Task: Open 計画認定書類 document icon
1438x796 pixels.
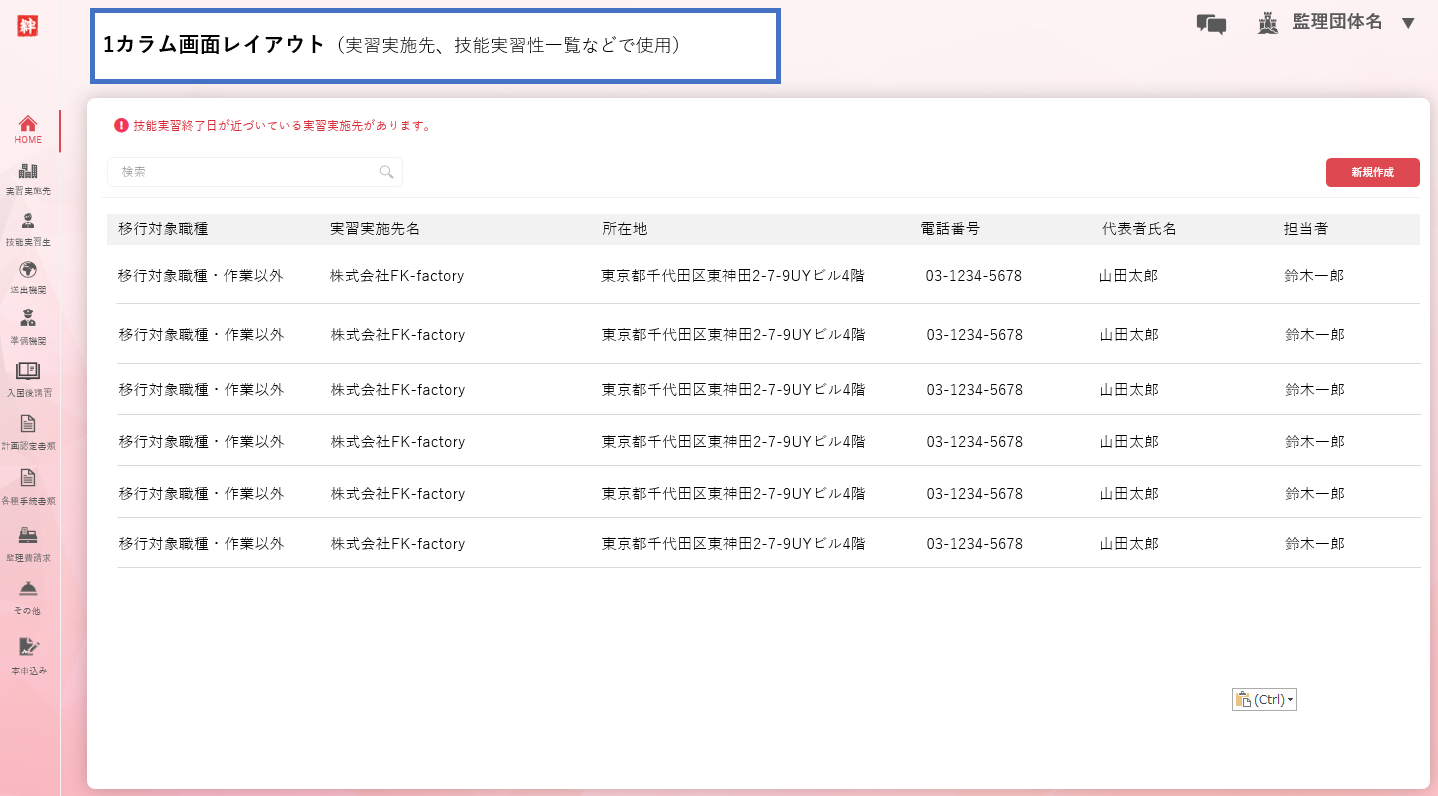Action: coord(28,424)
